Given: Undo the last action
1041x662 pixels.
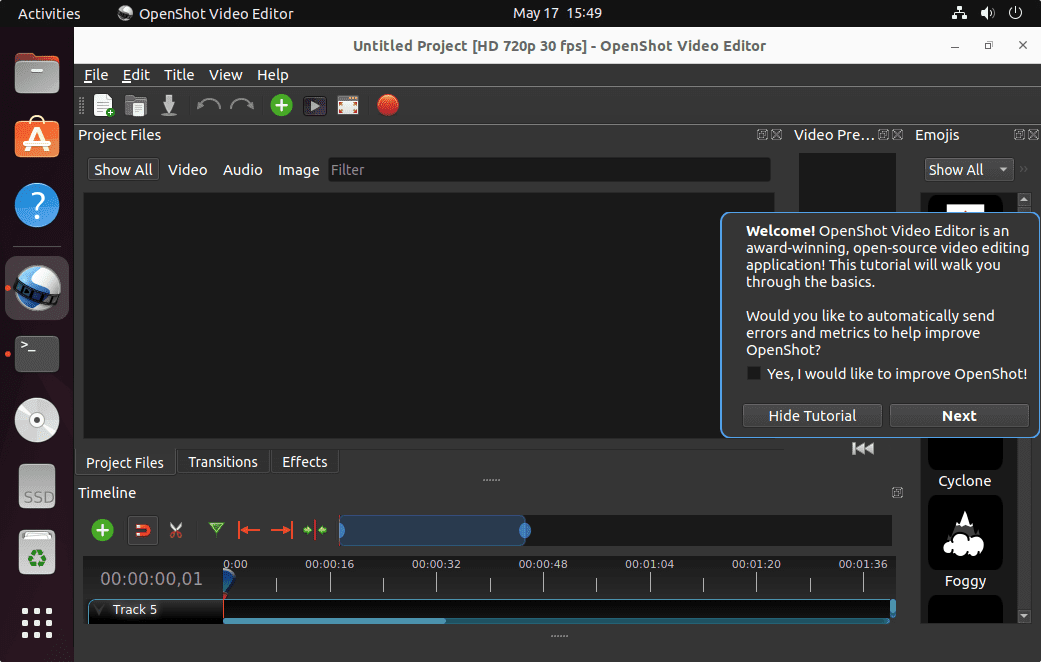Looking at the screenshot, I should pyautogui.click(x=208, y=105).
